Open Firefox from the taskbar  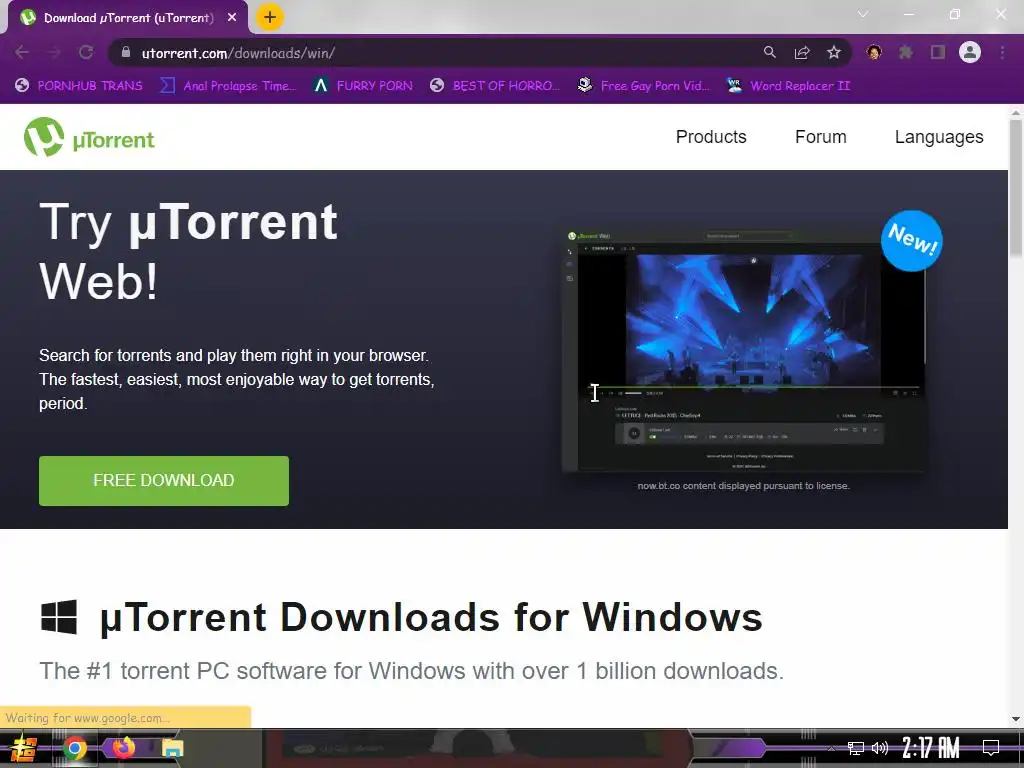123,747
